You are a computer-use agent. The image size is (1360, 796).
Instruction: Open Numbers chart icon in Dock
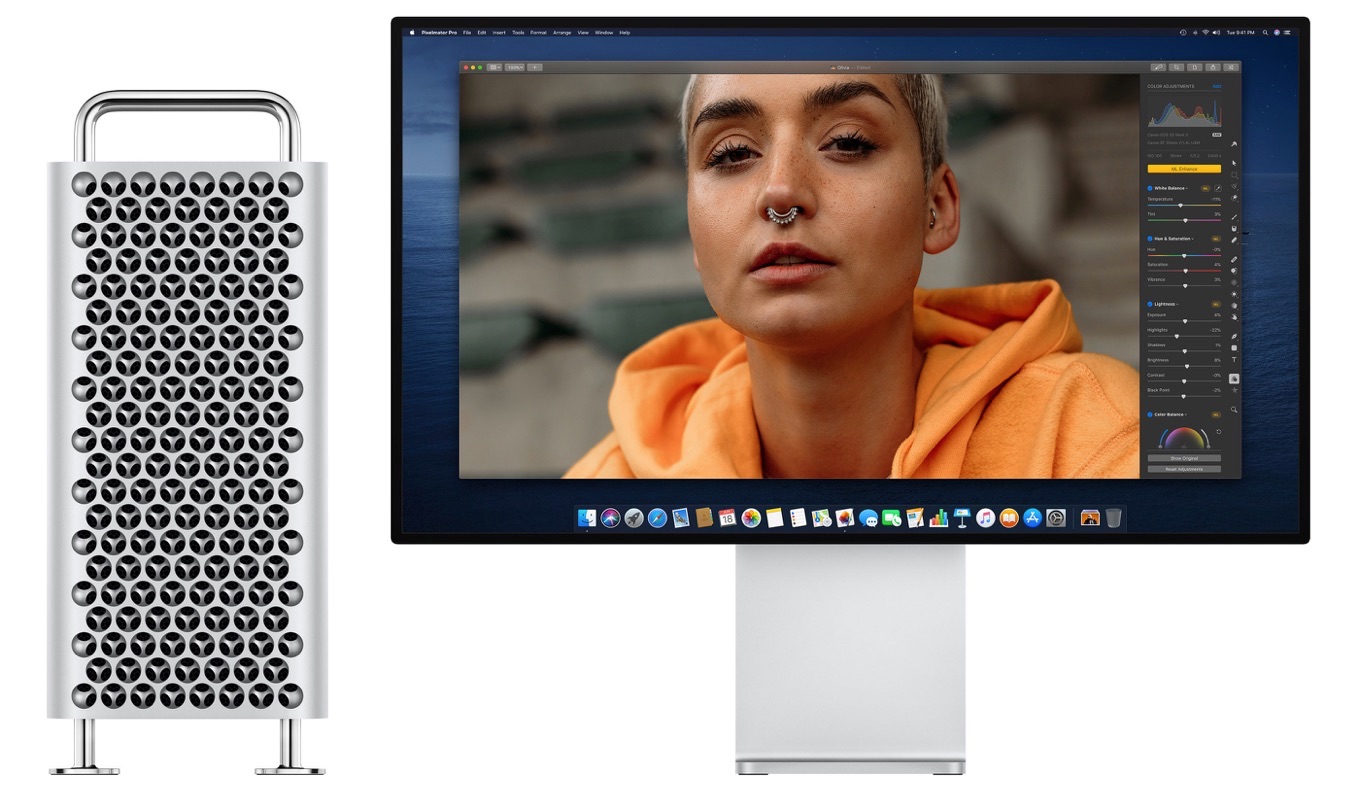[938, 518]
